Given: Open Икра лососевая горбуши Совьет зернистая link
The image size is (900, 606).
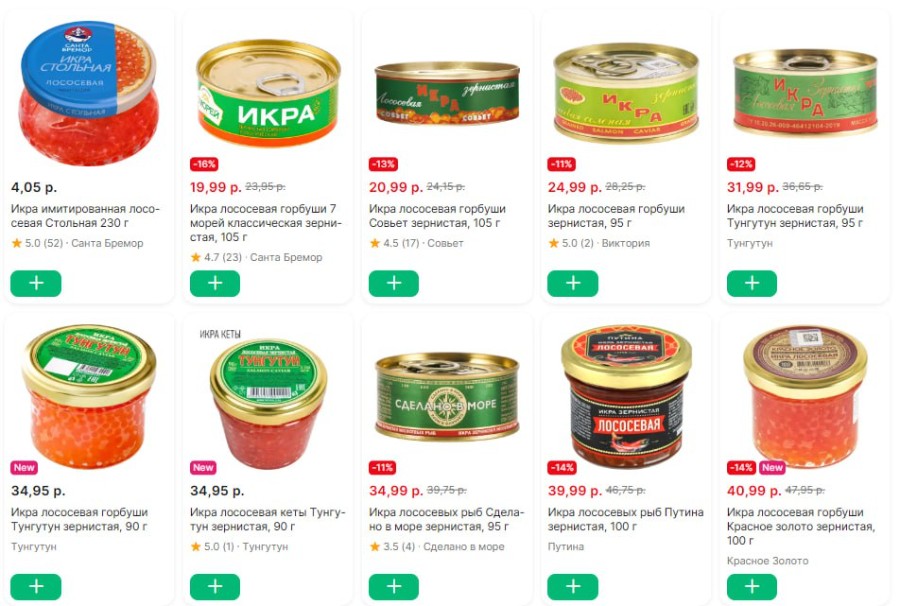Looking at the screenshot, I should [x=437, y=216].
